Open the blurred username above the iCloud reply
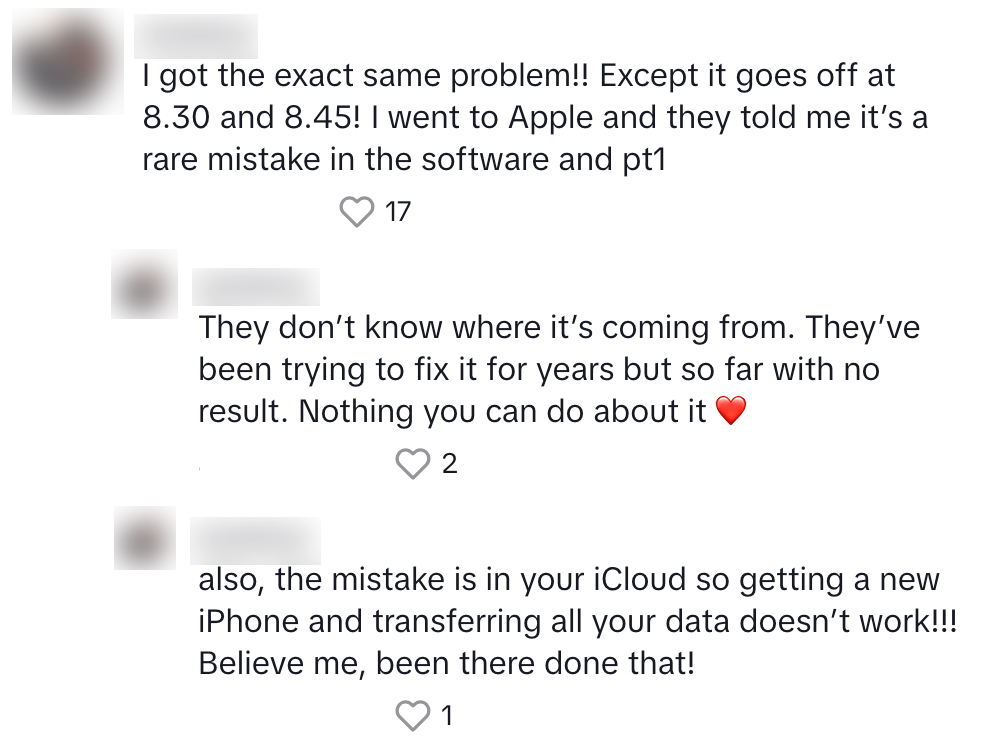Screen dimensions: 982x740 tap(256, 540)
